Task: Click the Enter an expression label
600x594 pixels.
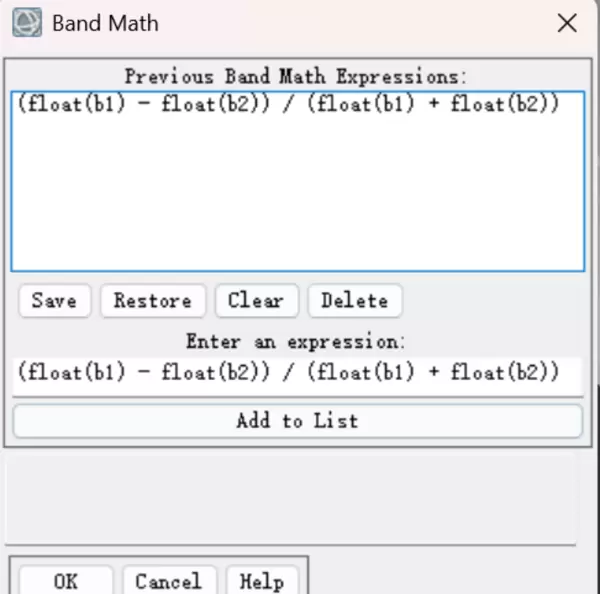Action: coord(296,341)
